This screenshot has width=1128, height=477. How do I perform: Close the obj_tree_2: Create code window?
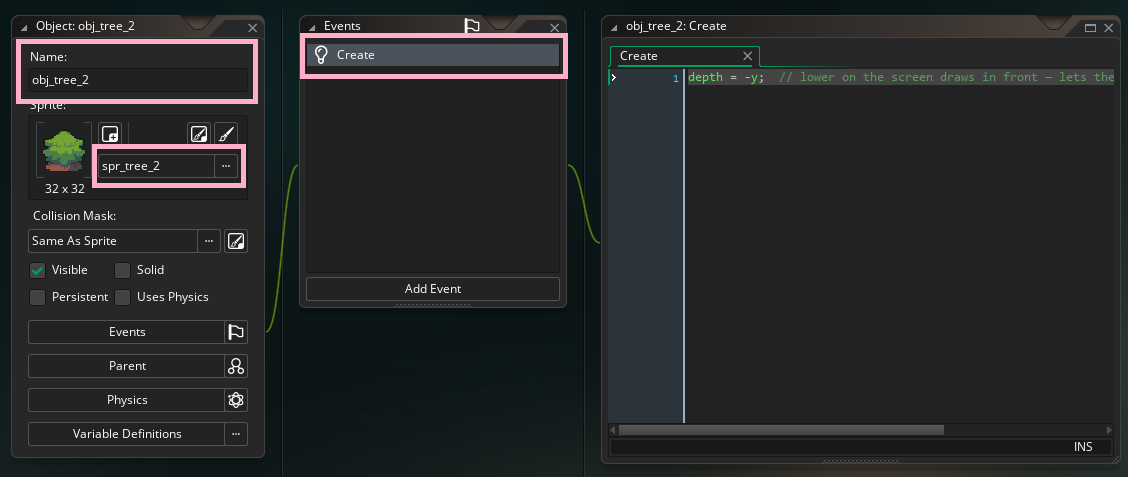1110,27
